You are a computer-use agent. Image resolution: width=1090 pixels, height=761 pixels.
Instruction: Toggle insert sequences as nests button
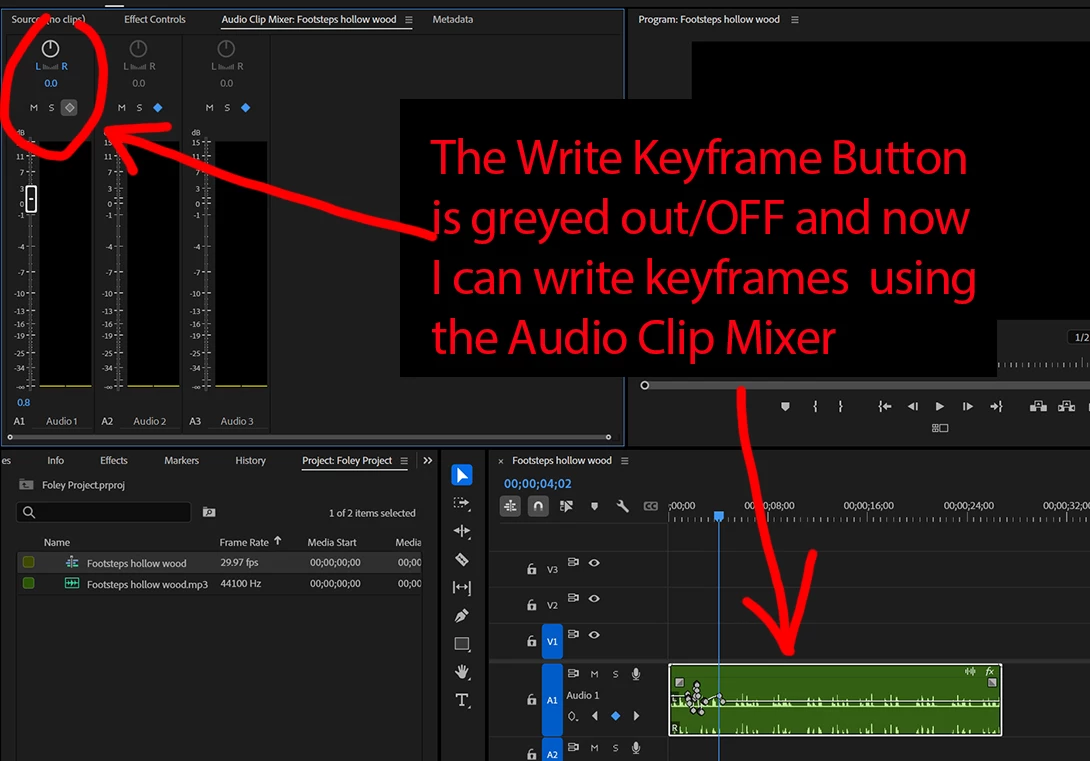pyautogui.click(x=510, y=507)
